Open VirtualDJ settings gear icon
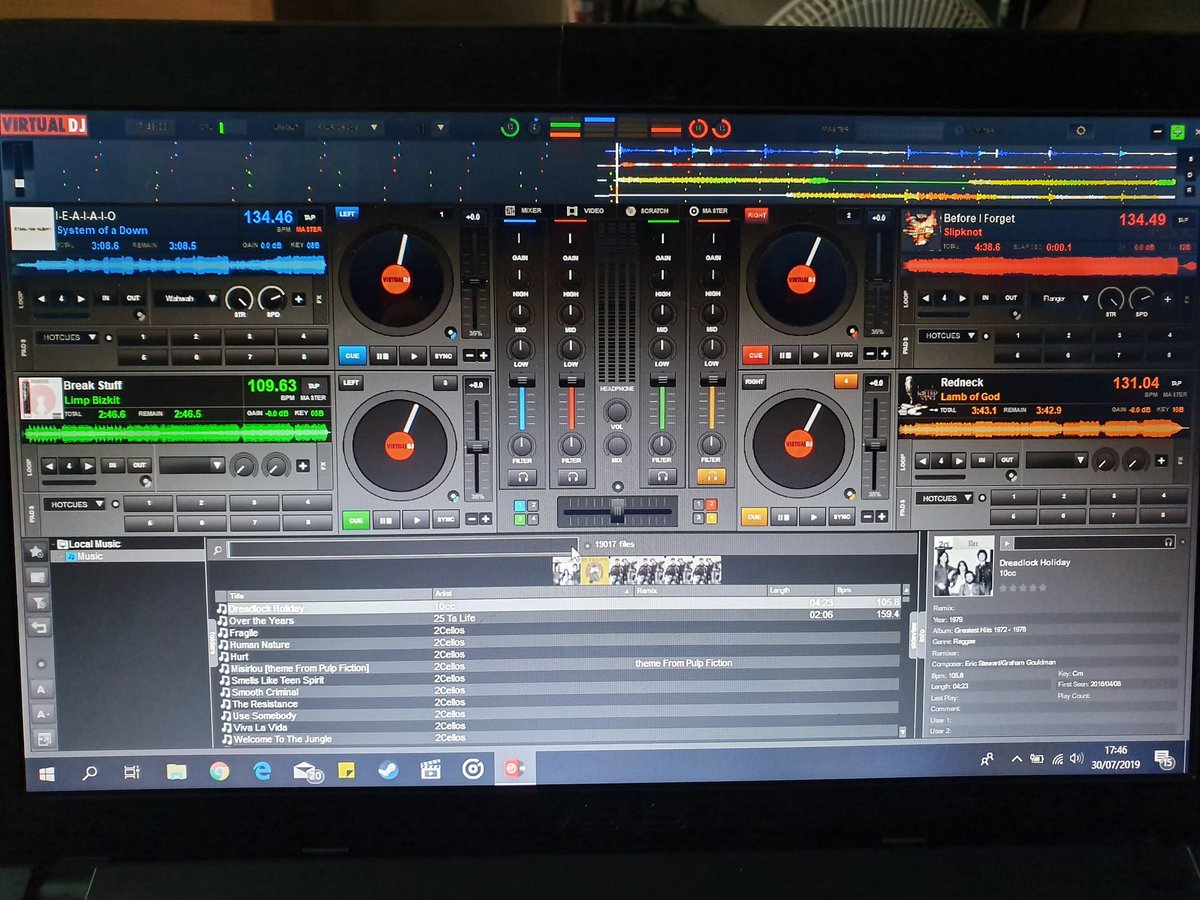Viewport: 1200px width, 900px height. point(1079,130)
